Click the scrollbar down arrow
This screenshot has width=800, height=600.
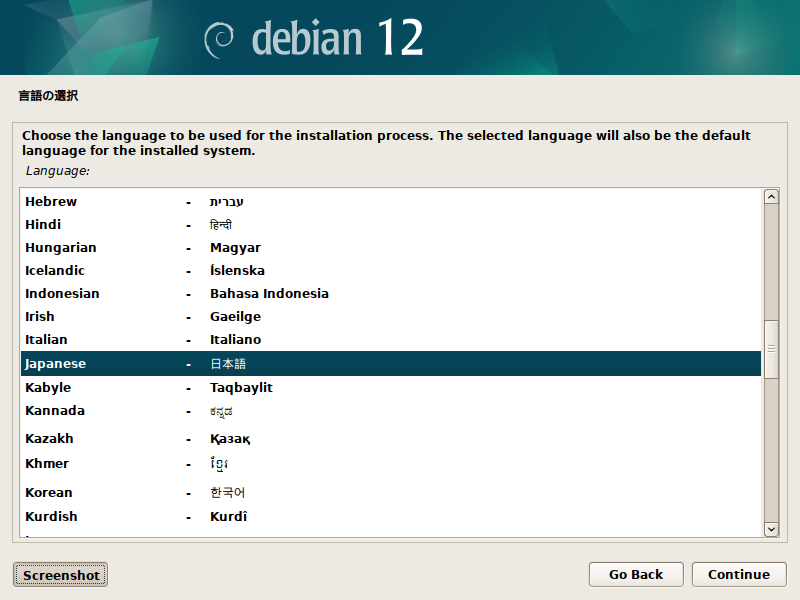pyautogui.click(x=771, y=529)
